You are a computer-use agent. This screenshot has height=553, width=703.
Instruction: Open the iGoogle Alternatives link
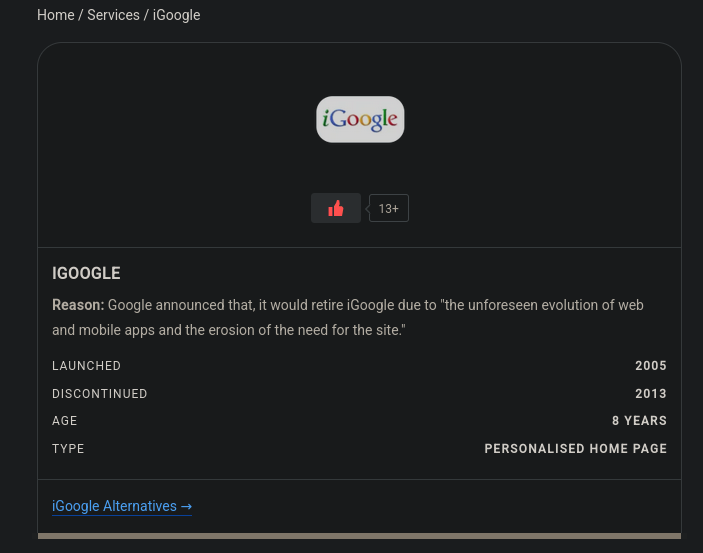point(114,507)
